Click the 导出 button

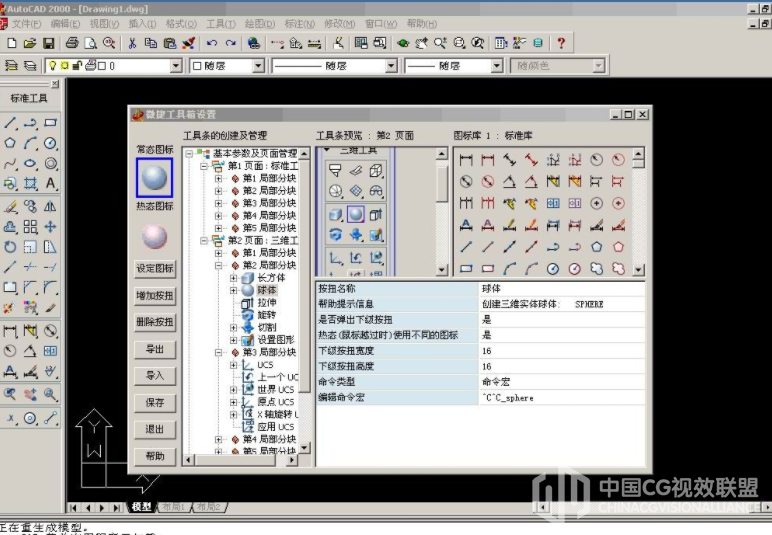pos(155,349)
